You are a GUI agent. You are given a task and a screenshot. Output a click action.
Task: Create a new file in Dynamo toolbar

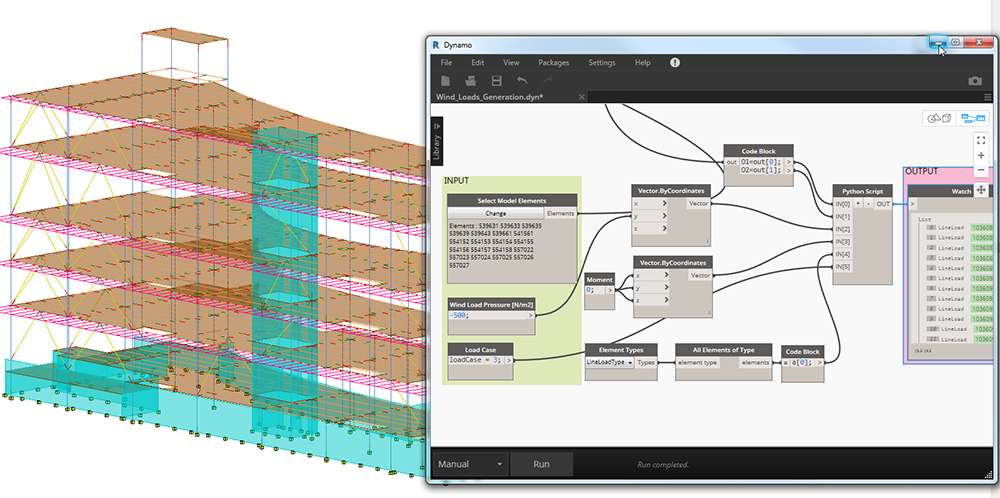click(x=445, y=81)
